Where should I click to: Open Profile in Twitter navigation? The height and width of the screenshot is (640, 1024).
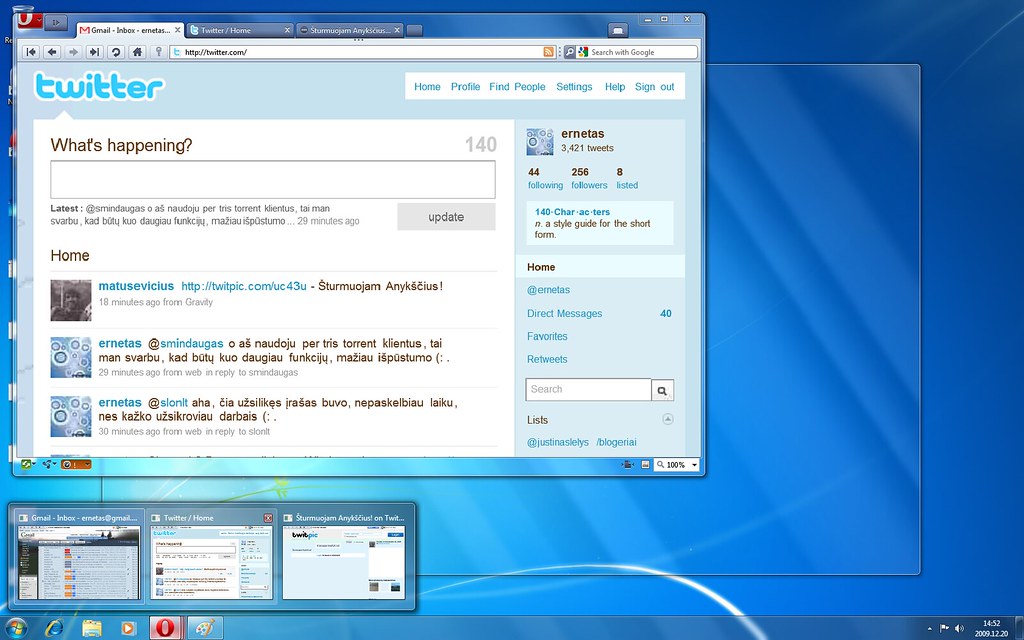(465, 87)
